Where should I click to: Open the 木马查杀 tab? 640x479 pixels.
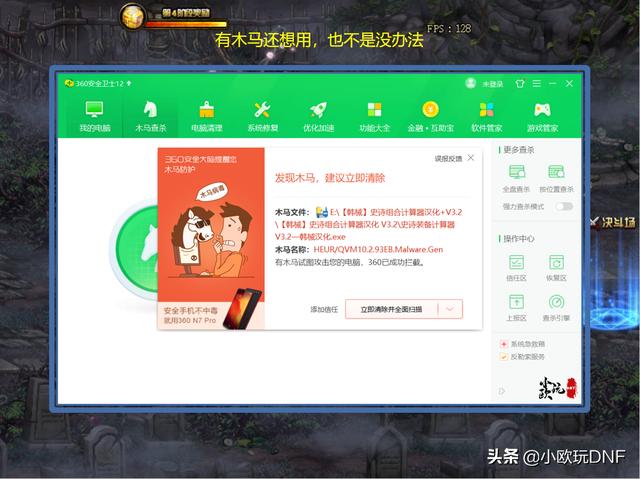[151, 116]
